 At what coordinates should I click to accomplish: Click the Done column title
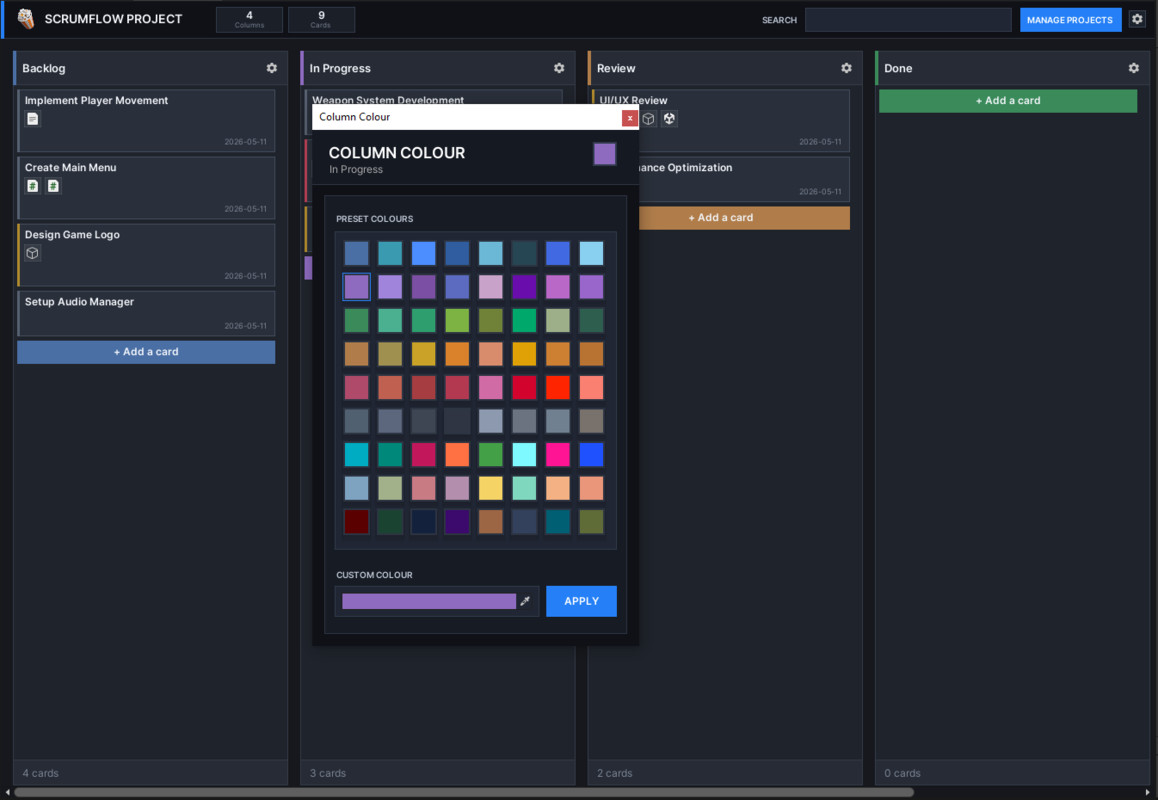[x=898, y=68]
